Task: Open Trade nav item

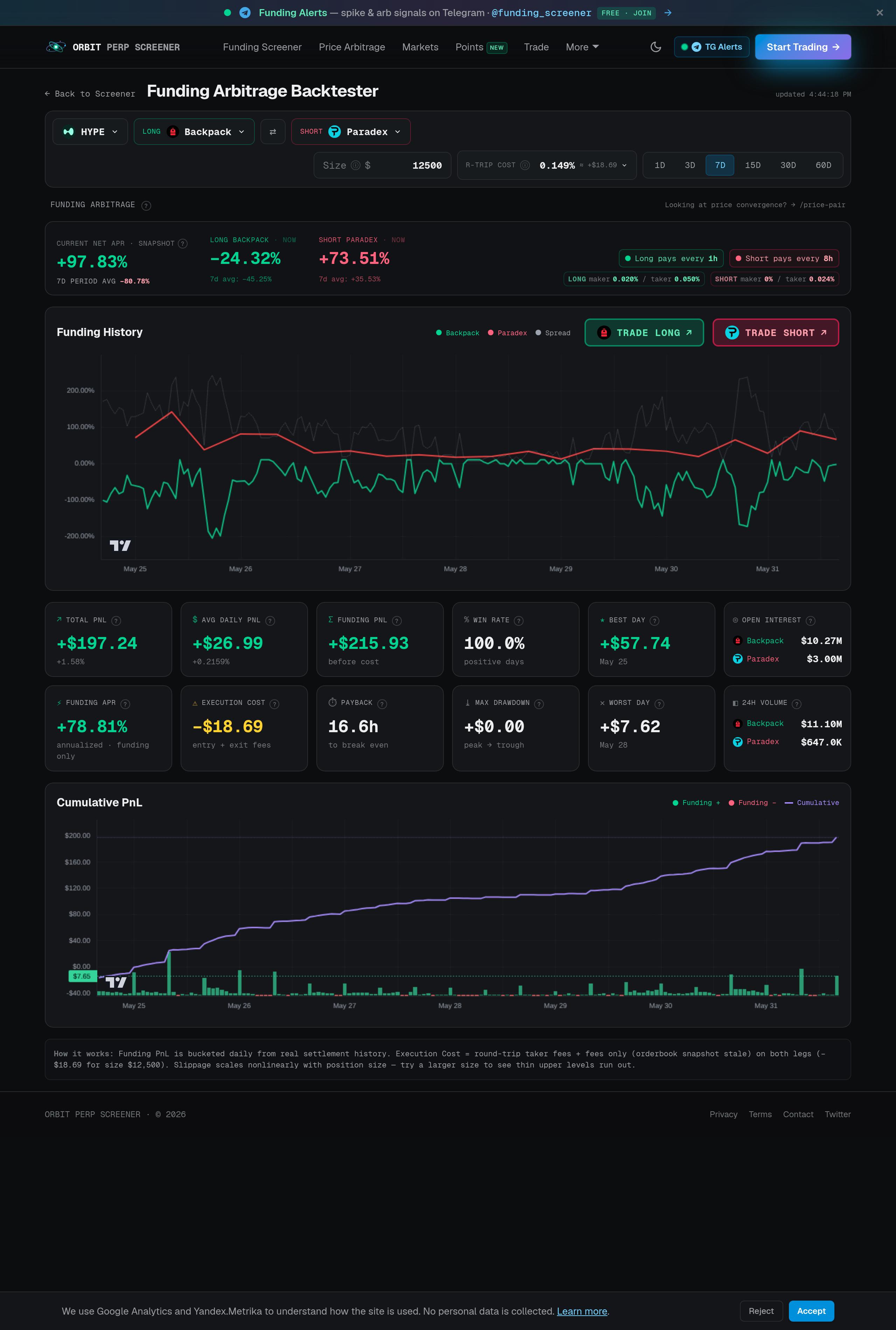Action: [x=536, y=47]
